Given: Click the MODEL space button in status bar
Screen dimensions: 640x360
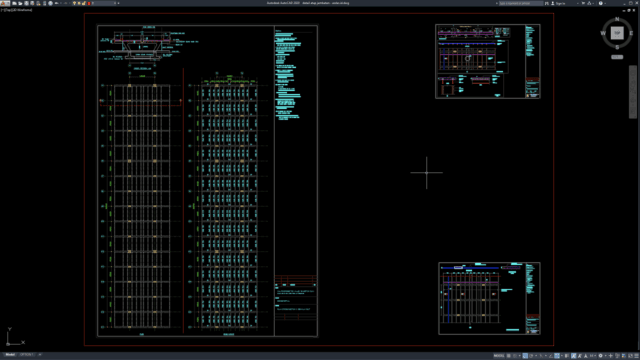Looking at the screenshot, I should [499, 356].
